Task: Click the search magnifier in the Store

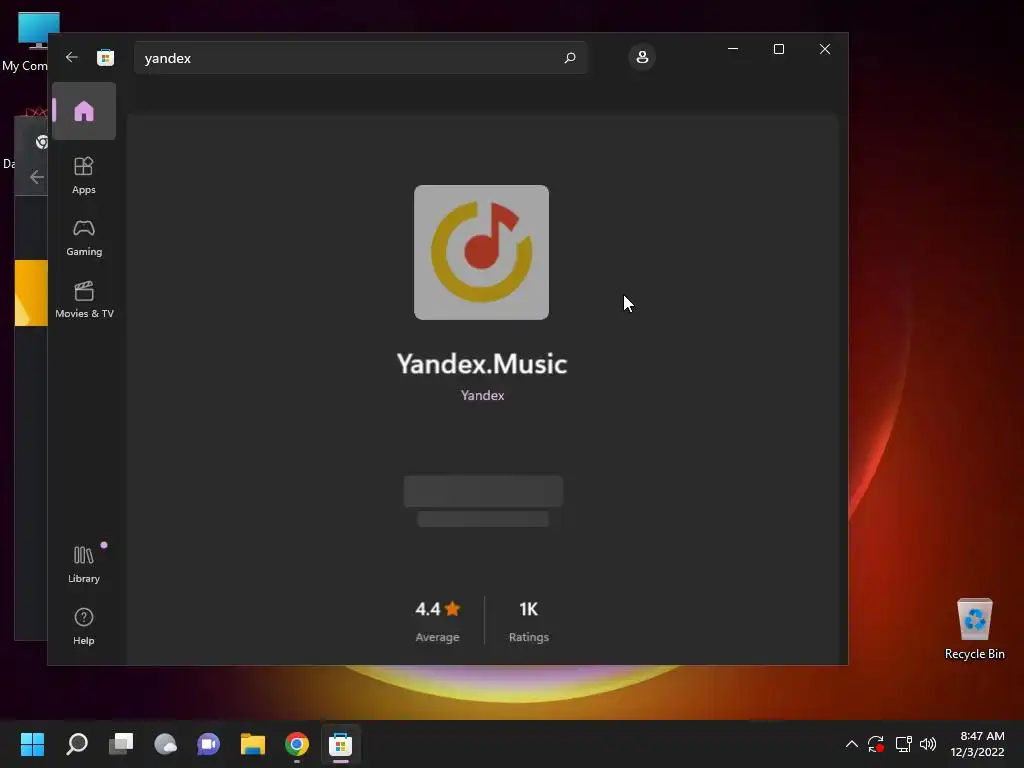Action: [569, 58]
